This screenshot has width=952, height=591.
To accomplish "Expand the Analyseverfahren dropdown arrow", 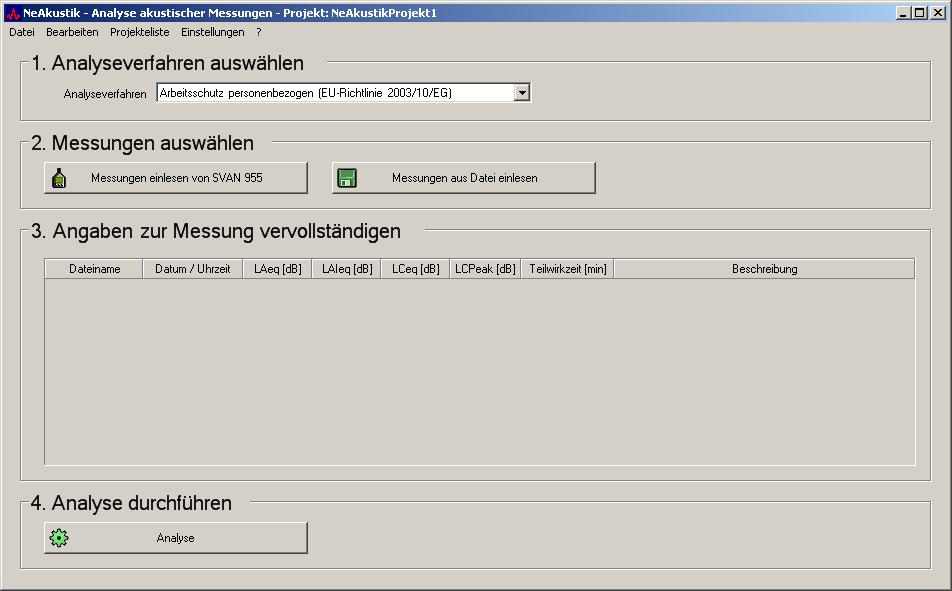I will coord(521,93).
